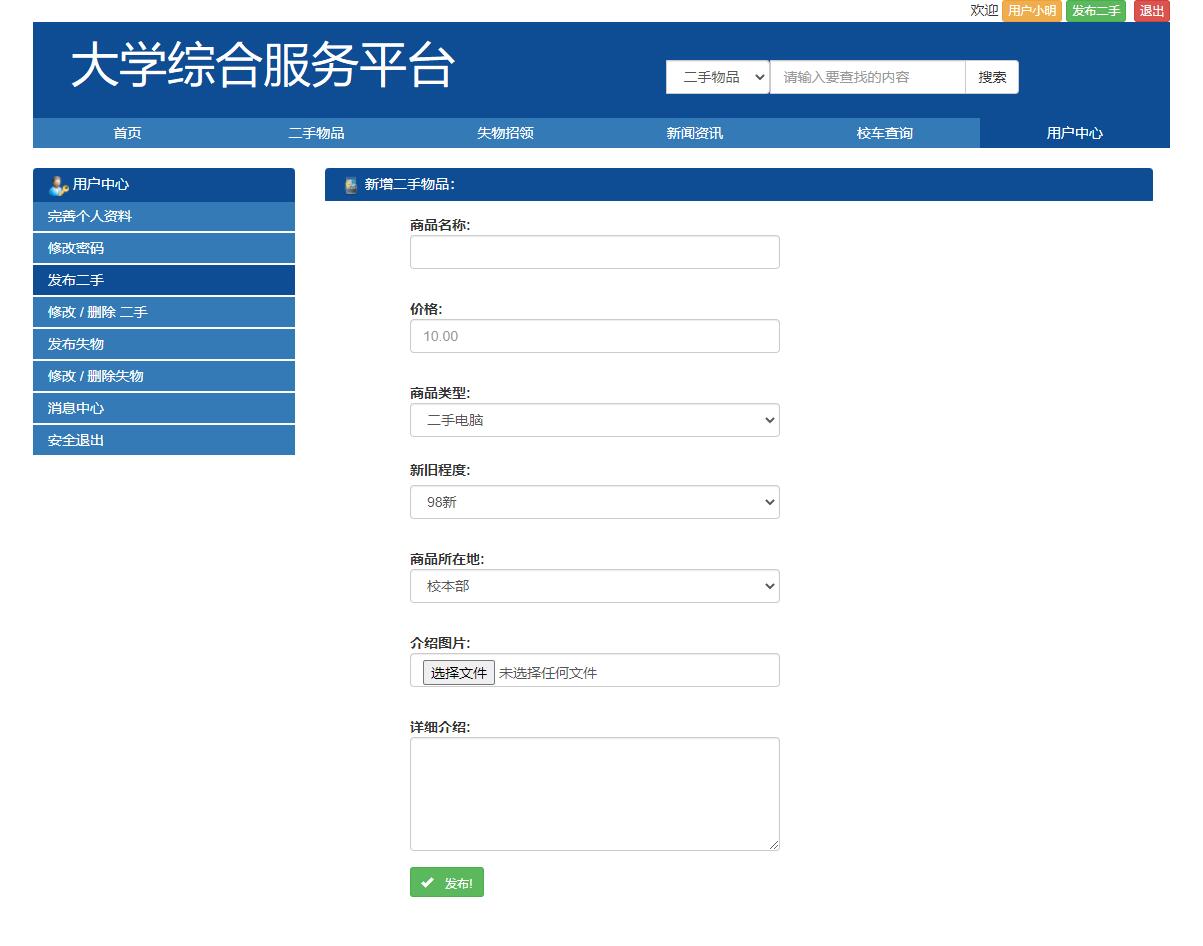
Task: Open the 新旧程度 dropdown showing 98新
Action: (594, 502)
